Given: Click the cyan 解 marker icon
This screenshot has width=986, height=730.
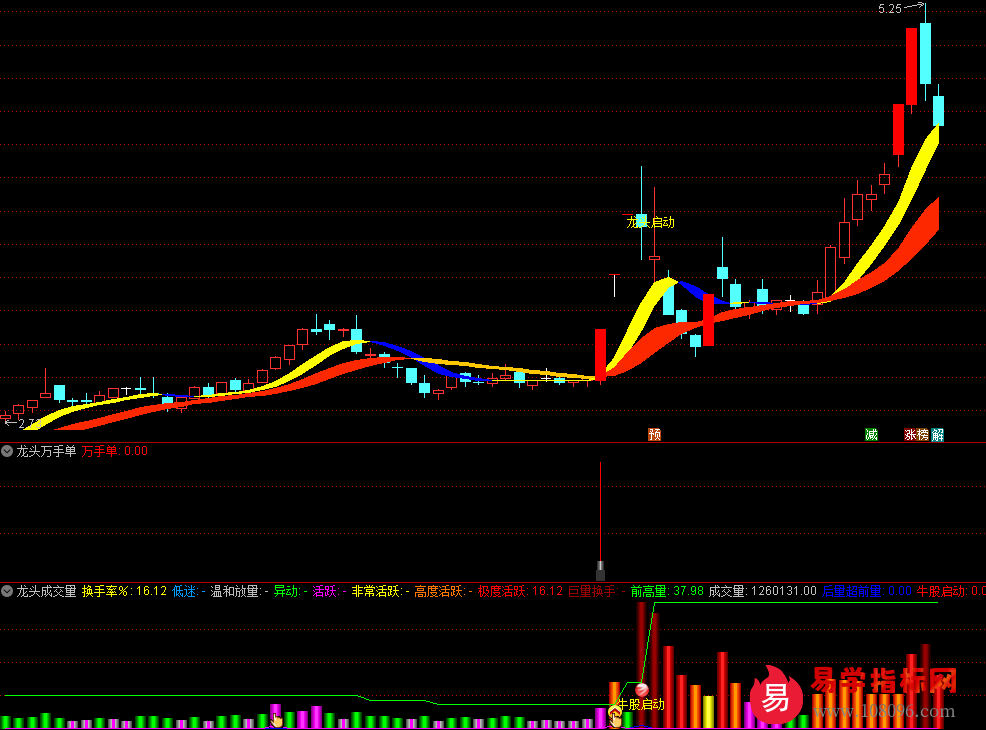Looking at the screenshot, I should click(x=937, y=434).
